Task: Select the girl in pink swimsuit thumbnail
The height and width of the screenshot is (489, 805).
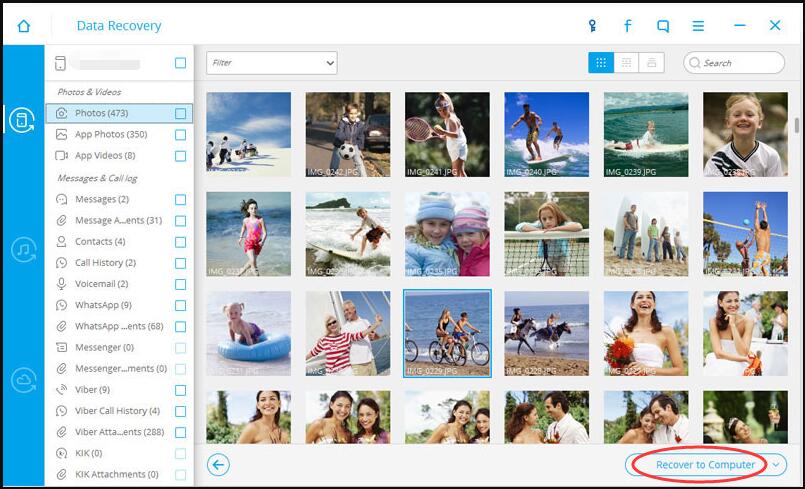Action: point(248,234)
